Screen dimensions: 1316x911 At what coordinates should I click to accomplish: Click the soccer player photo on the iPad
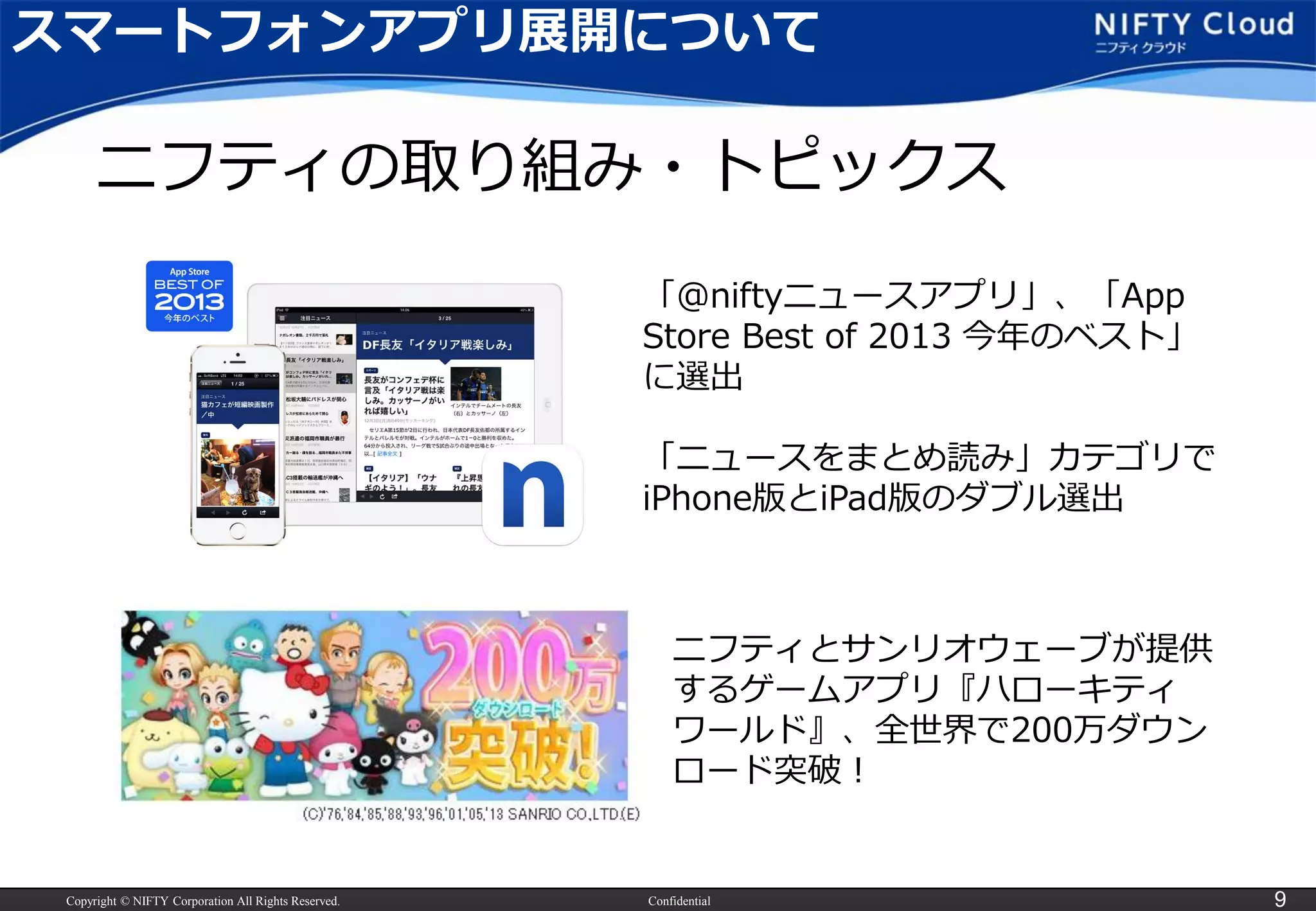(476, 384)
